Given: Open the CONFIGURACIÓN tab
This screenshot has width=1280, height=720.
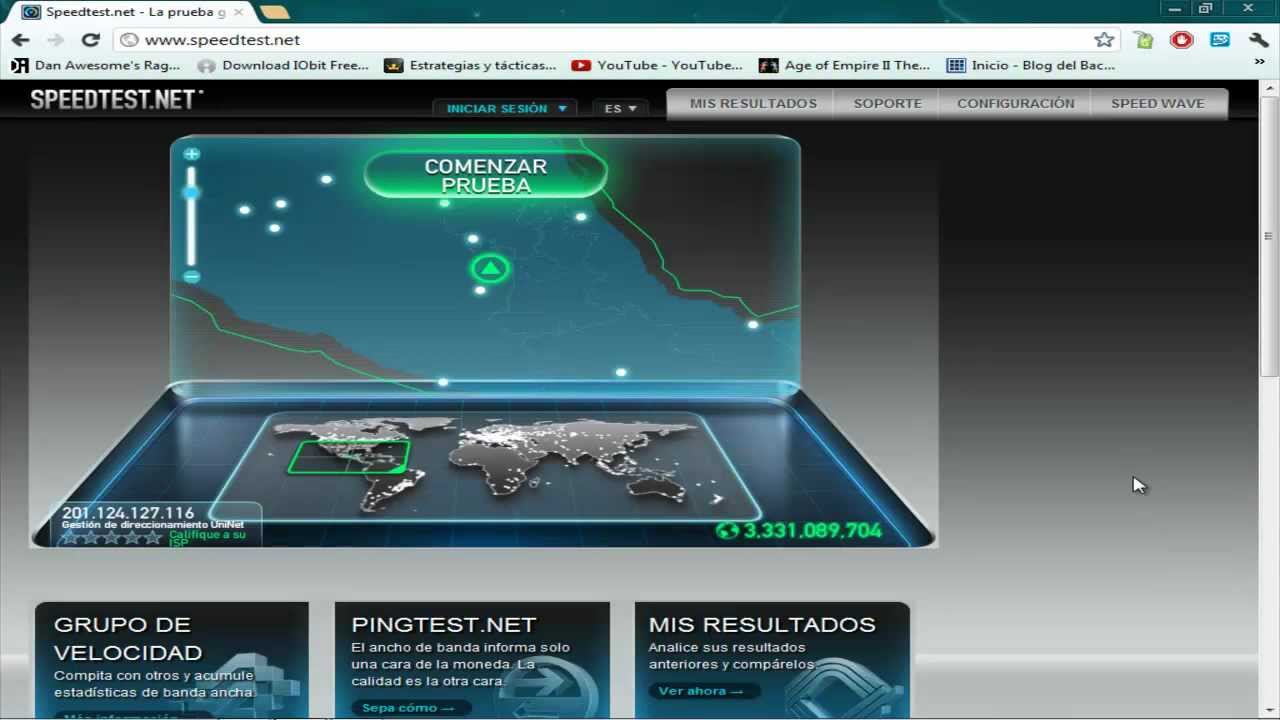Looking at the screenshot, I should point(1015,103).
